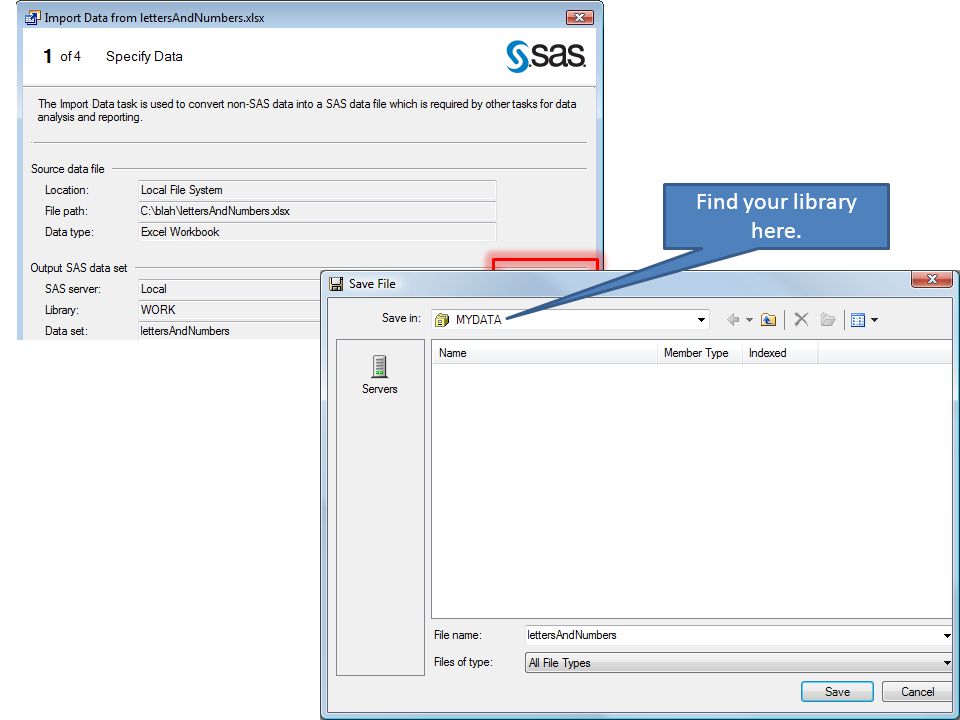Click the new folder icon in toolbar

pyautogui.click(x=828, y=320)
